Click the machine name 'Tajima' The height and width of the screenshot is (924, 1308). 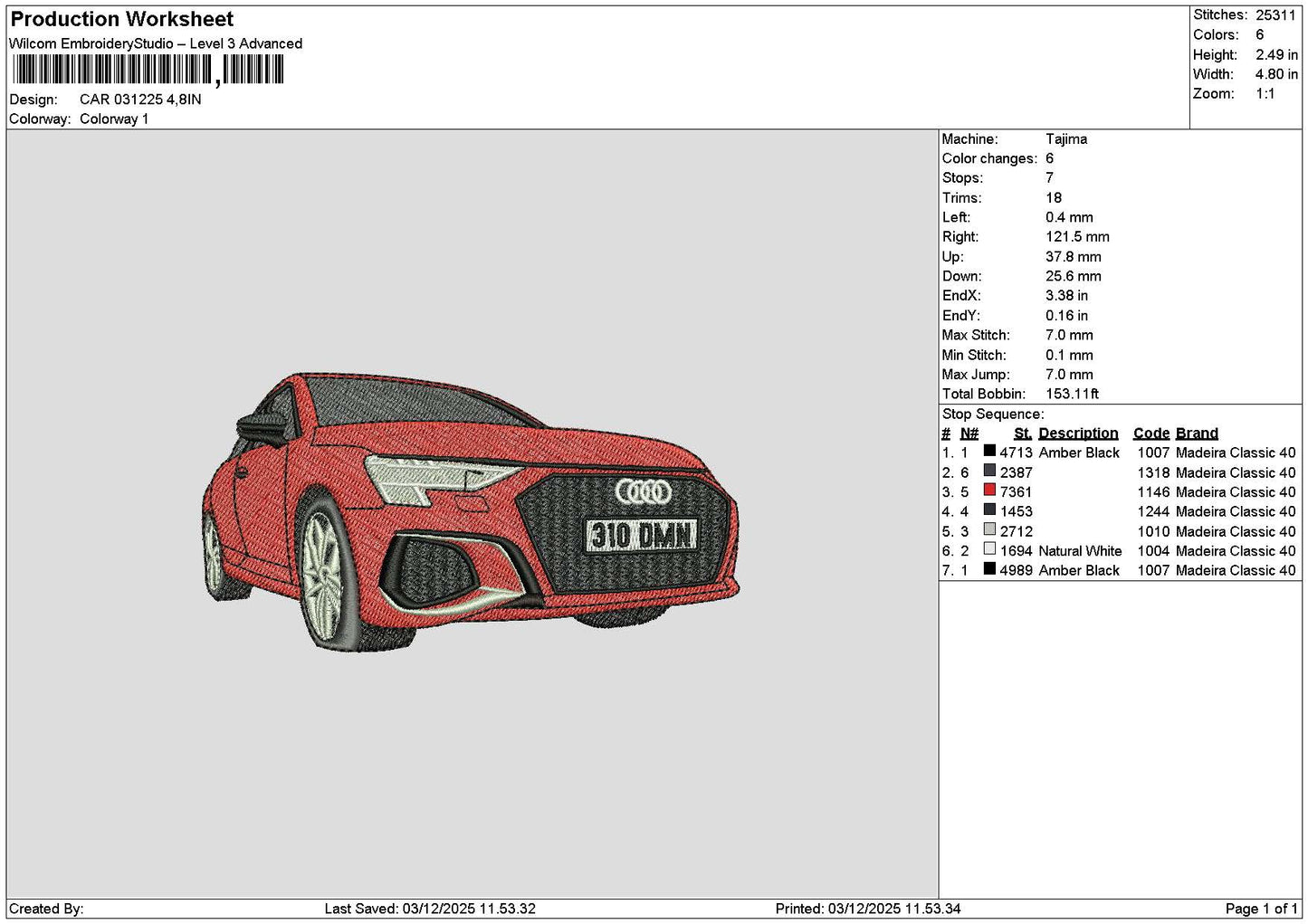[1066, 139]
